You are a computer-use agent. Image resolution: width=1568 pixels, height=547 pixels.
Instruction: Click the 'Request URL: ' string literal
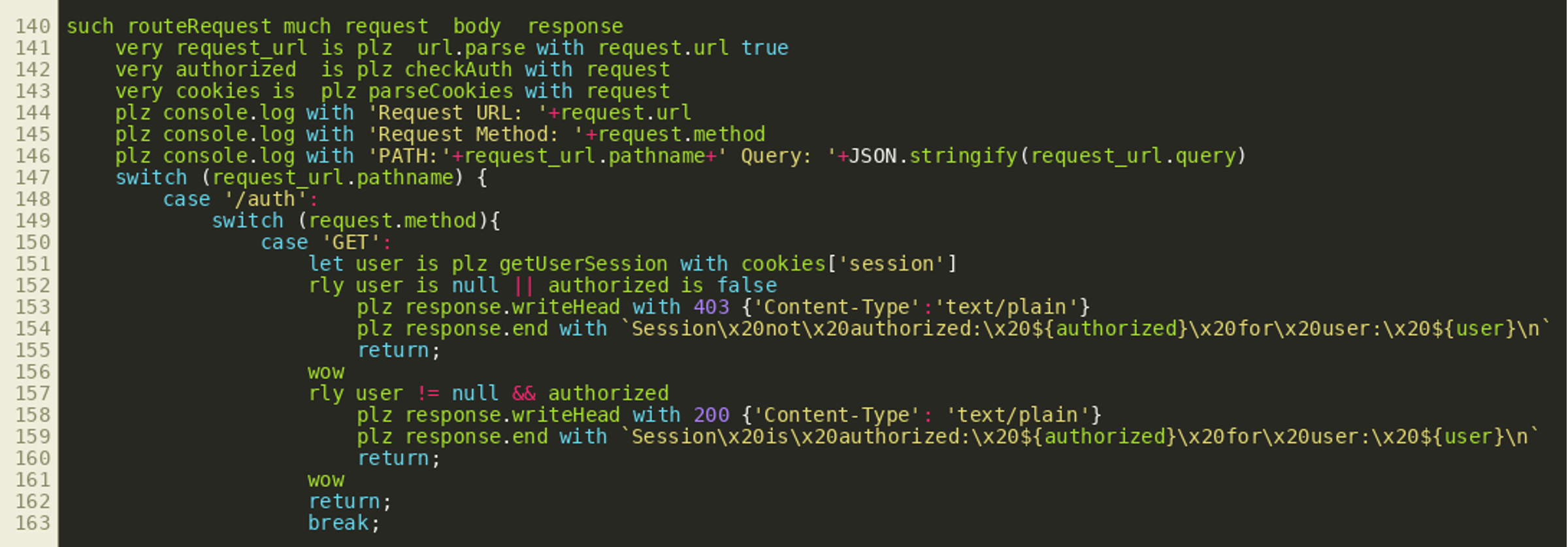coord(458,113)
